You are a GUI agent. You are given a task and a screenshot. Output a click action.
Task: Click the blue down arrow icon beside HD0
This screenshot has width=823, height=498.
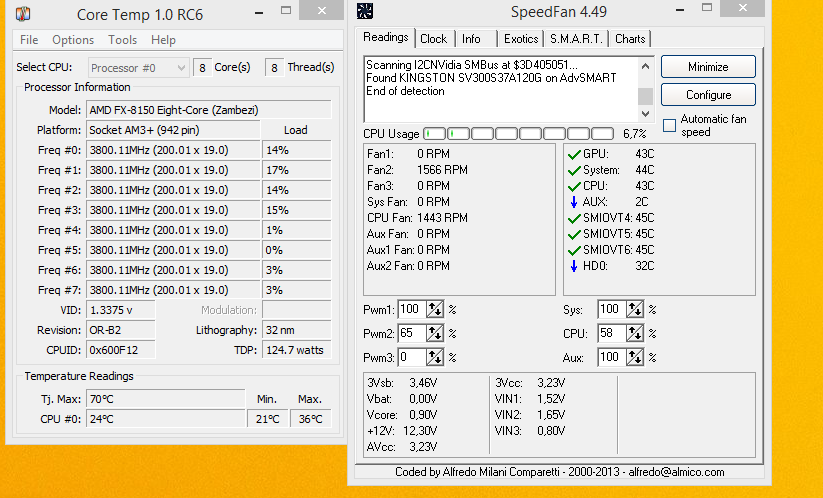pos(574,266)
